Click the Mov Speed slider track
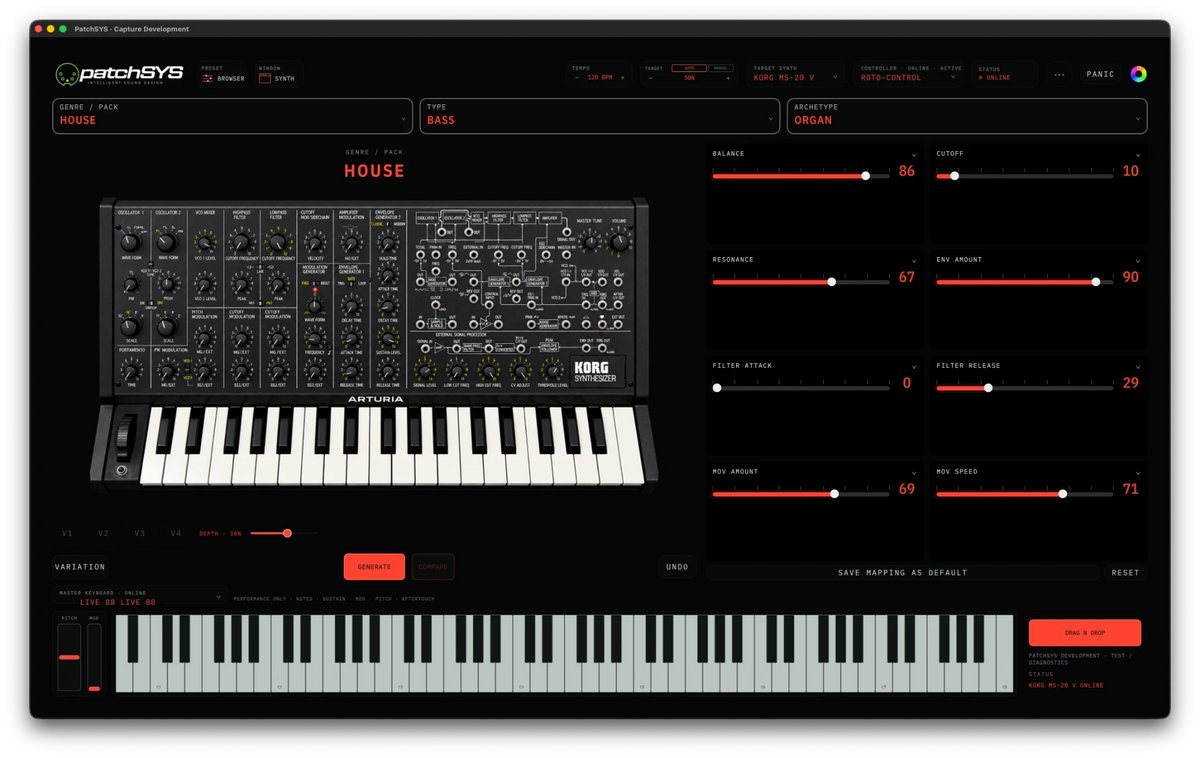This screenshot has width=1200, height=758. pyautogui.click(x=1025, y=494)
